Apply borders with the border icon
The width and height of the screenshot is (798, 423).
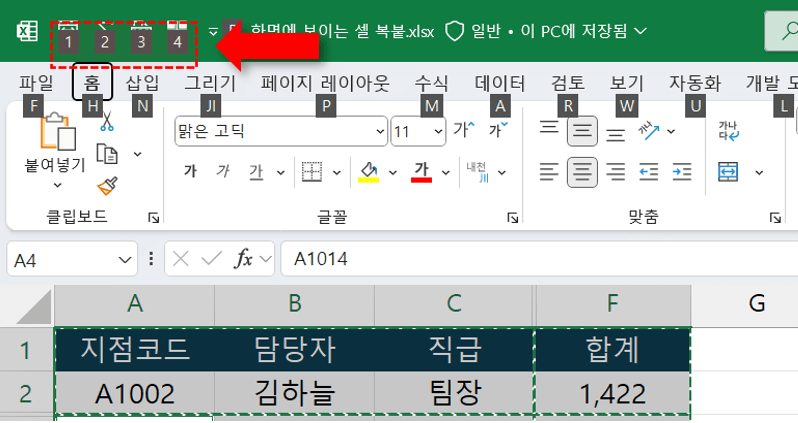coord(311,172)
